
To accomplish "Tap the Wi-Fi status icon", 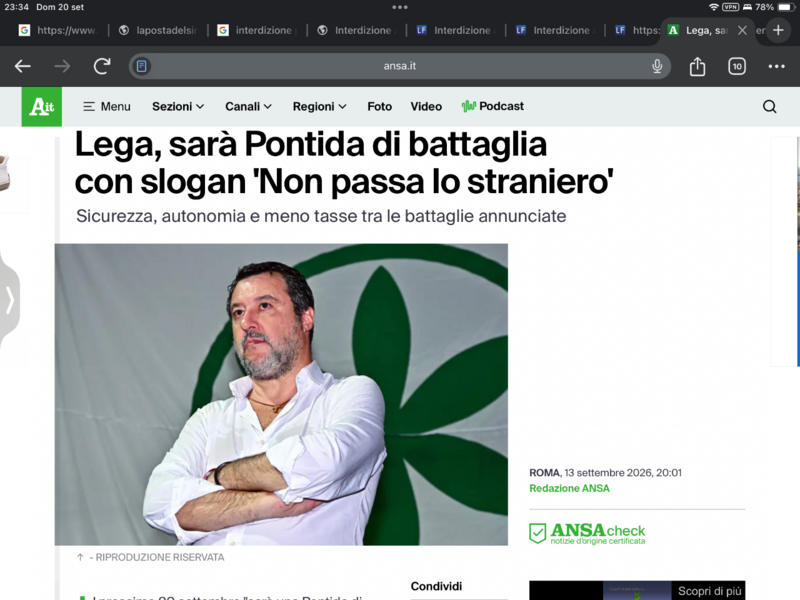I will pos(714,7).
